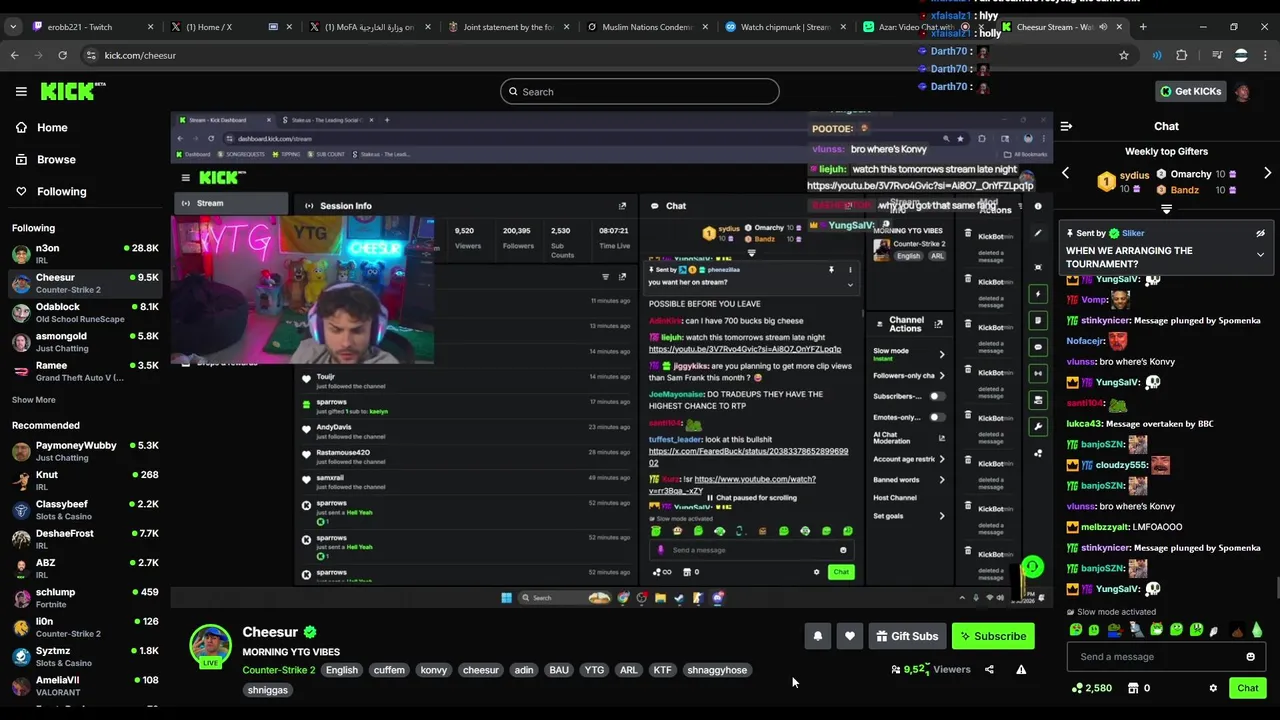View site information icon in address bar

90,55
